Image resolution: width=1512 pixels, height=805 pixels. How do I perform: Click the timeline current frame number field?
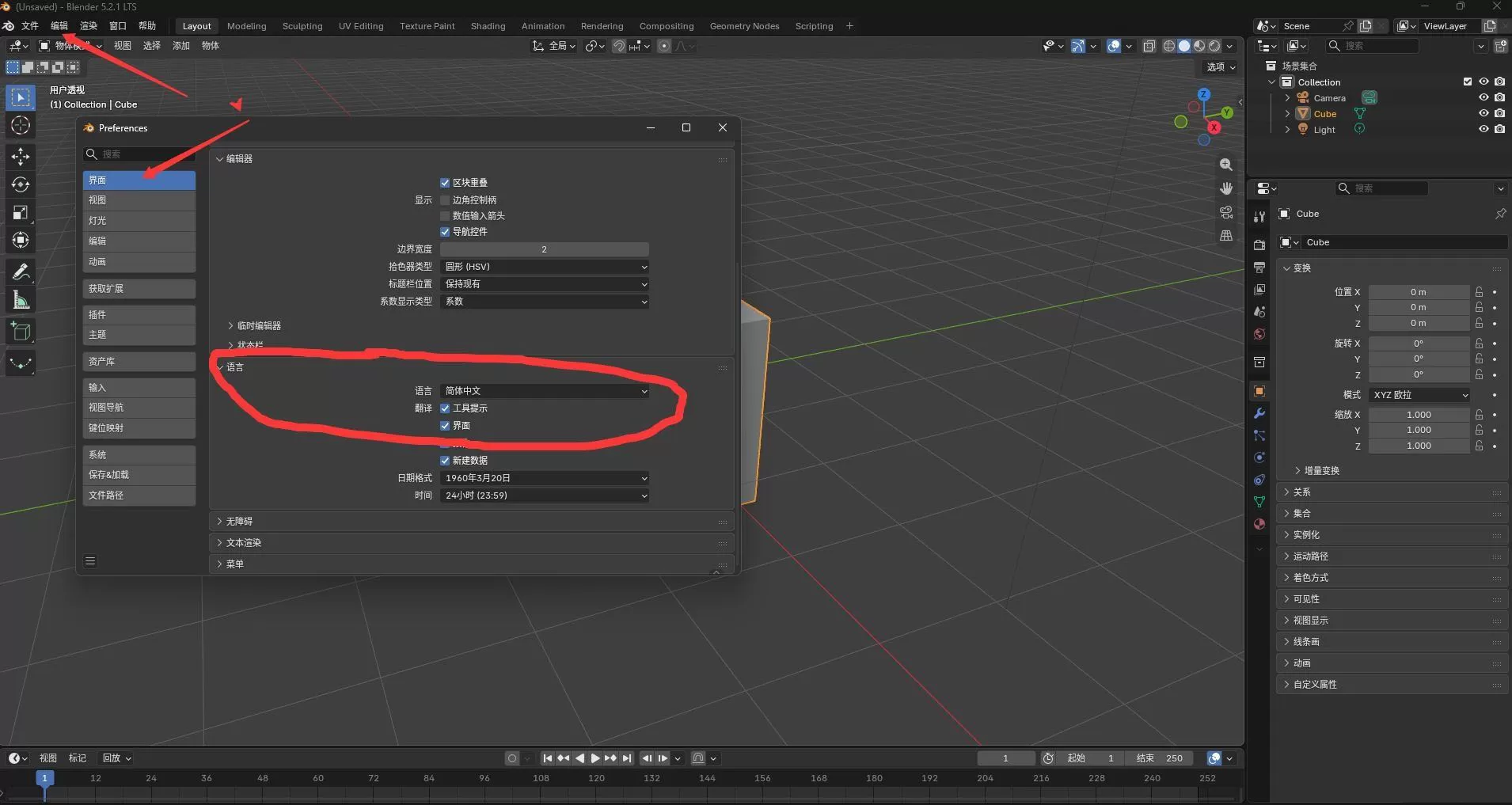[x=1006, y=758]
